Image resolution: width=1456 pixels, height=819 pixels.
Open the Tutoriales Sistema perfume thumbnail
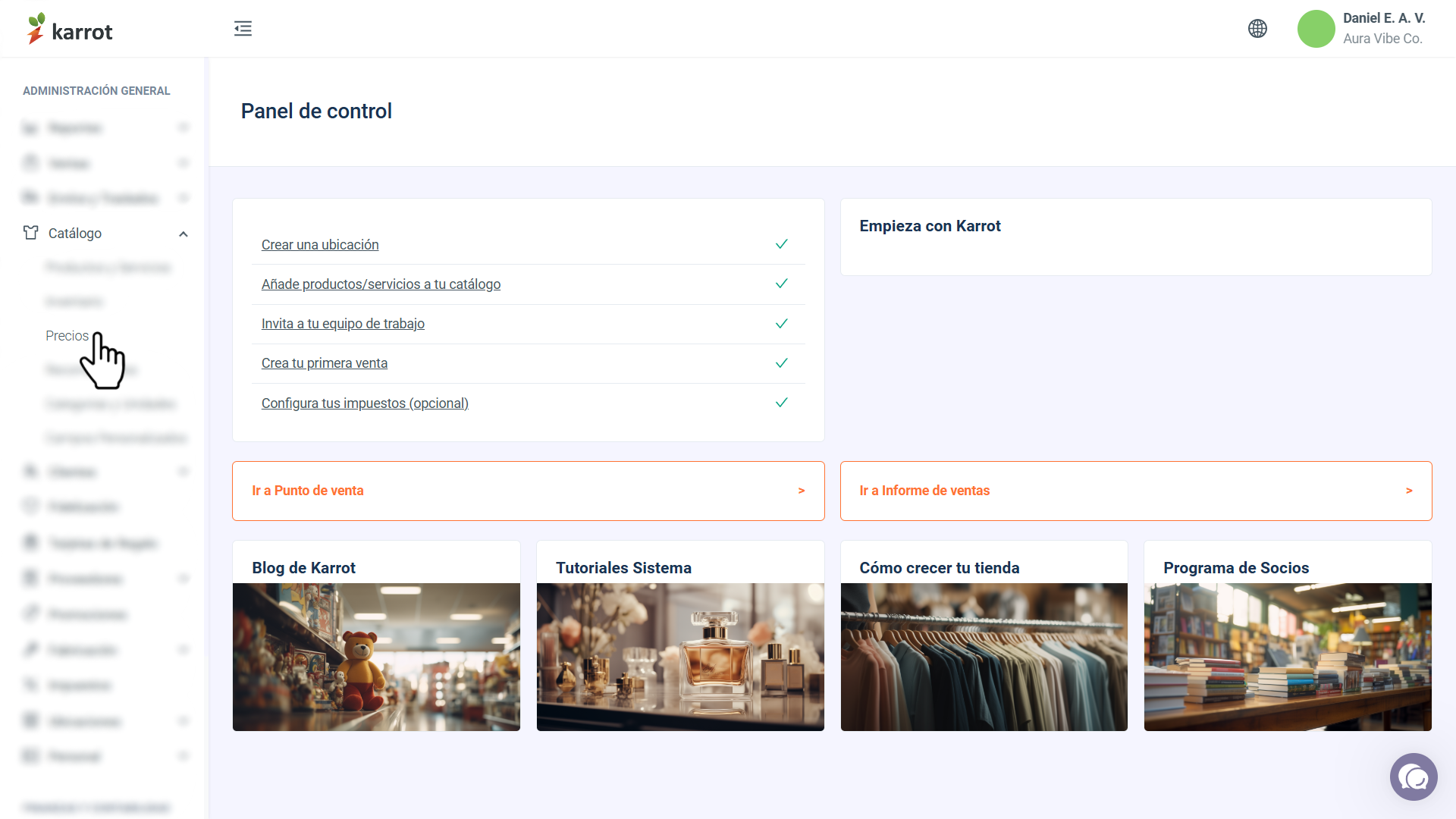pos(680,657)
